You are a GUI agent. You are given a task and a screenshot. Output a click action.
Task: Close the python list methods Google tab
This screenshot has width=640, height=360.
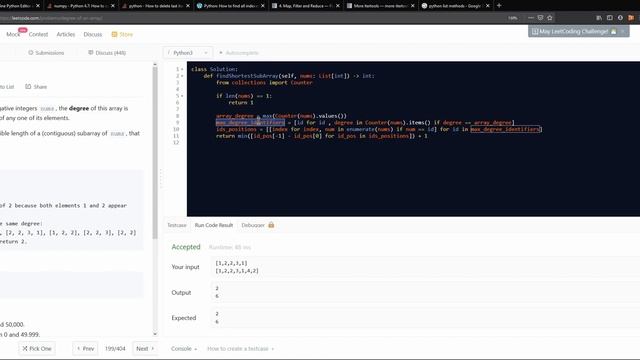coord(487,6)
